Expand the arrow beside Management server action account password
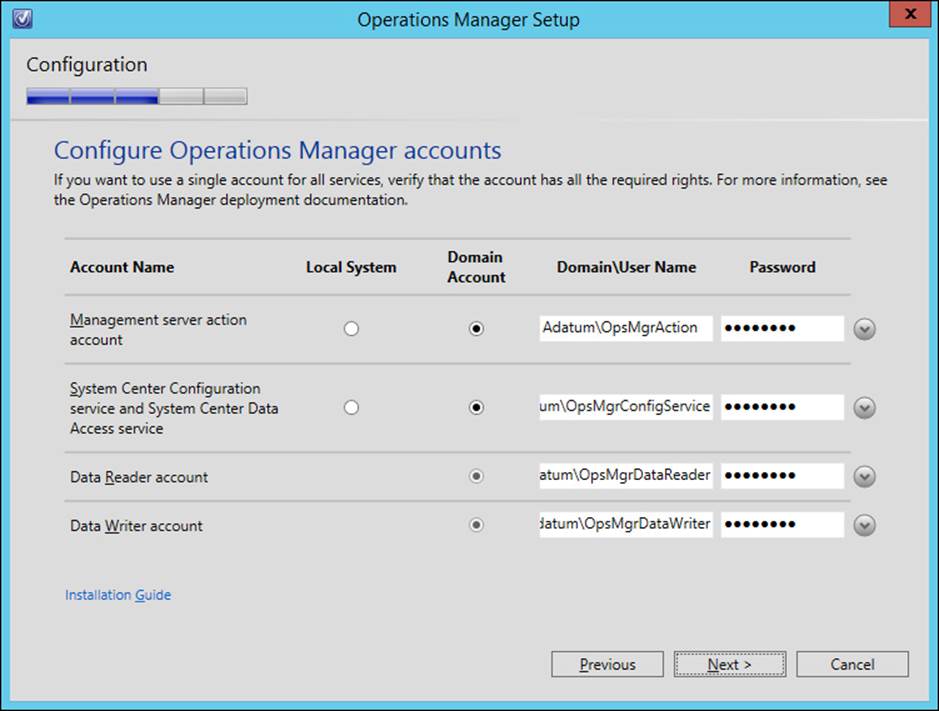 pos(864,329)
